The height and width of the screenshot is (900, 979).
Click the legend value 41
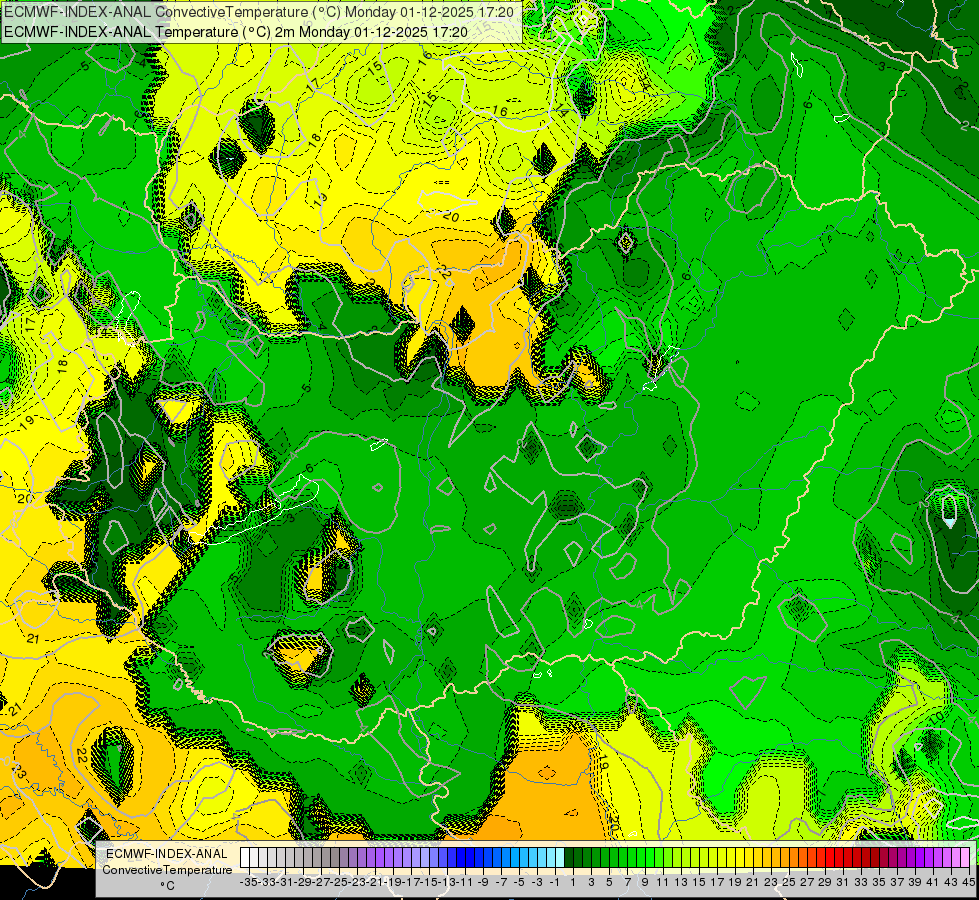933,882
